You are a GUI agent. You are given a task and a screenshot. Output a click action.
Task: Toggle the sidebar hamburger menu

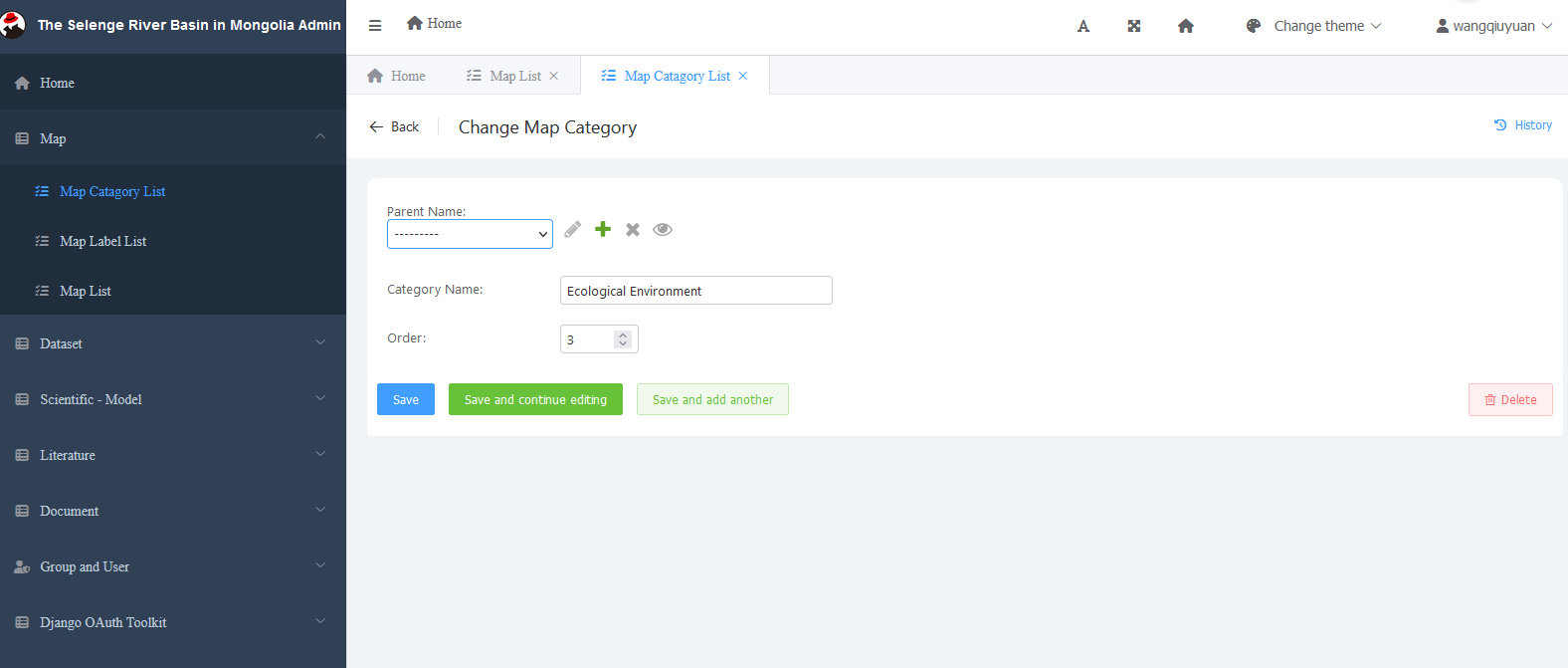(x=375, y=26)
